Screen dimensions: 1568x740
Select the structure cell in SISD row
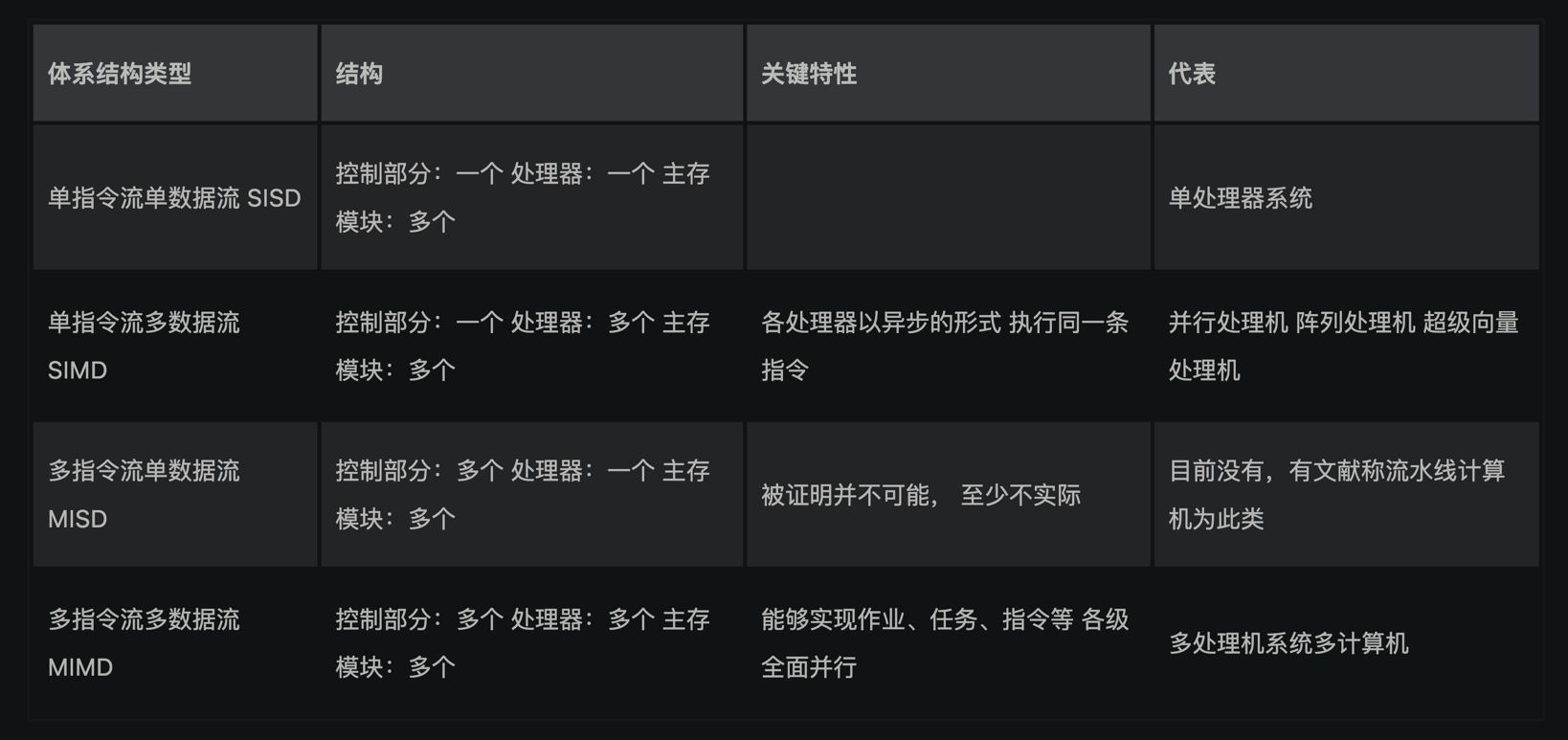pyautogui.click(x=523, y=198)
